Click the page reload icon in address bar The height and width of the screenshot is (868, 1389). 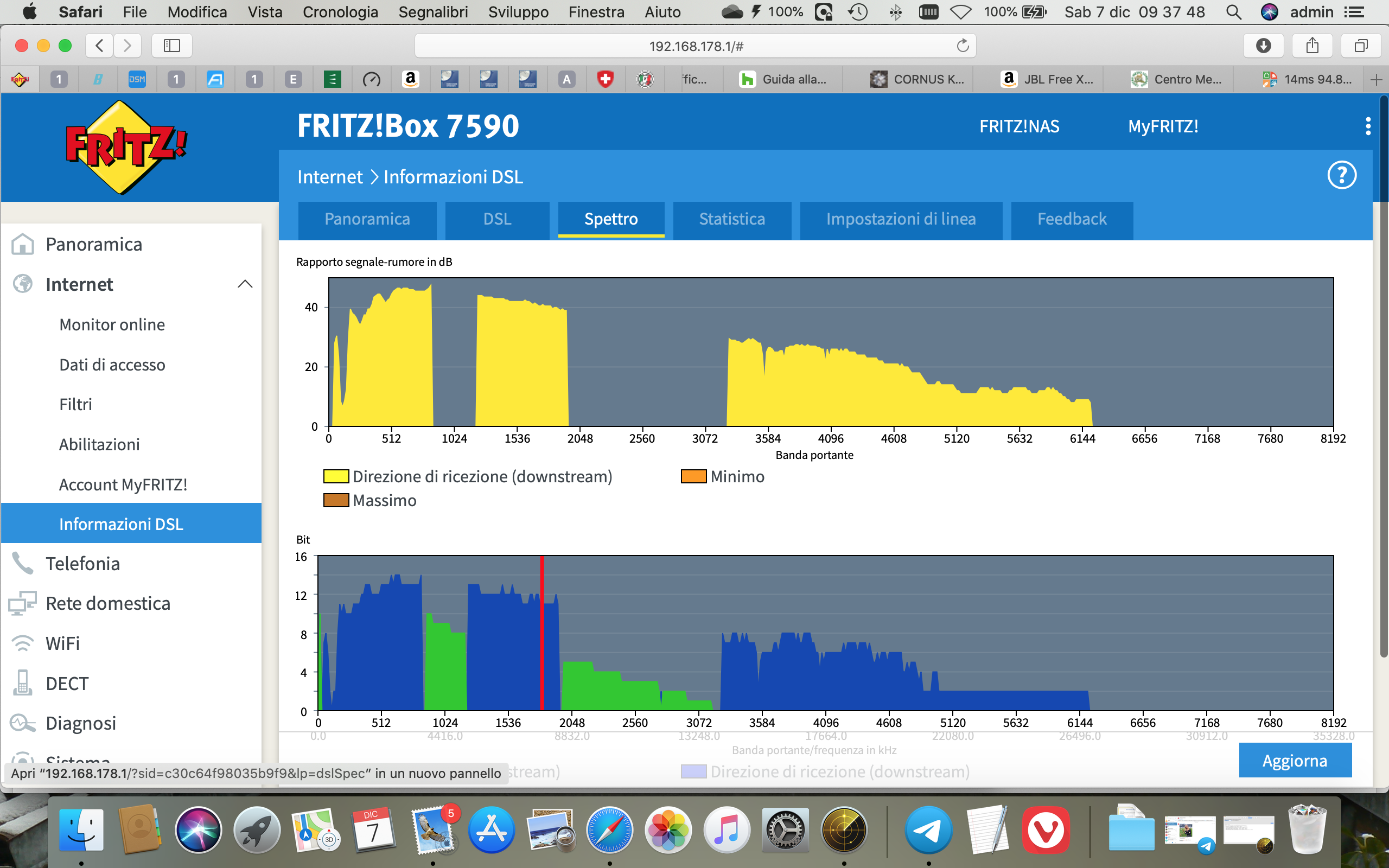pos(963,46)
